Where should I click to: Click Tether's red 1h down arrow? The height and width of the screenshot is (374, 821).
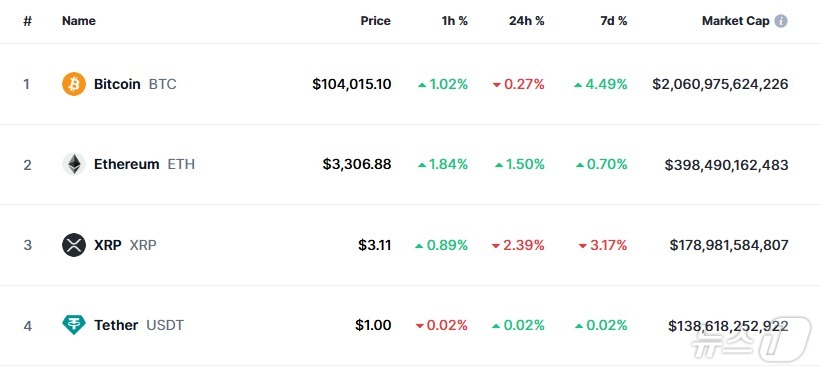coord(419,326)
